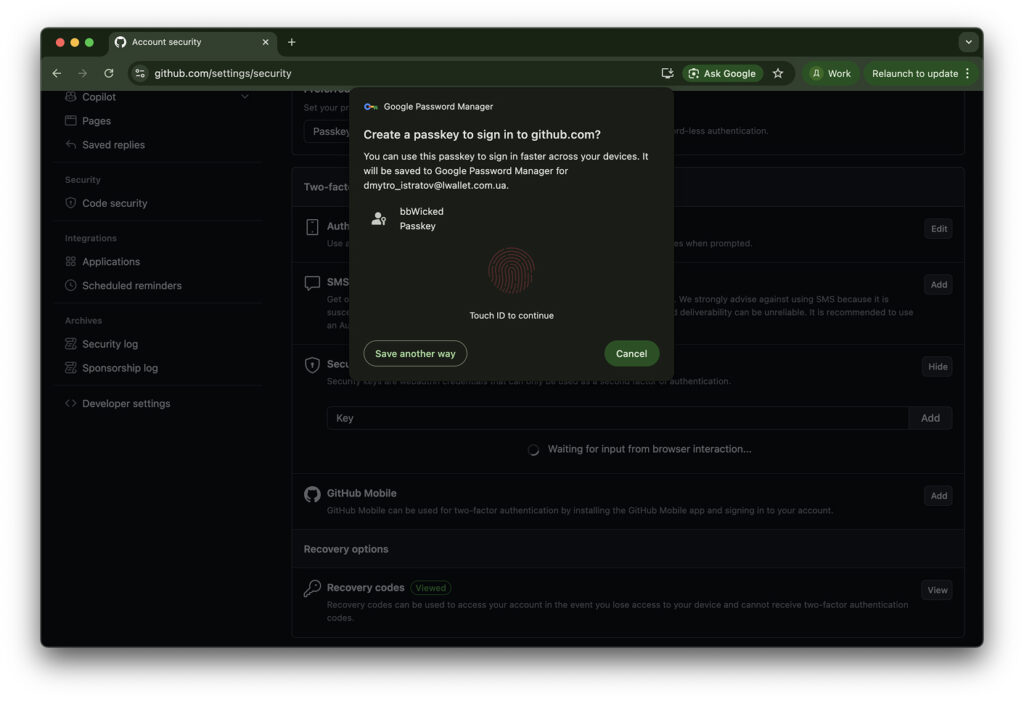1024x701 pixels.
Task: Click the Sponsorship log icon
Action: 71,368
